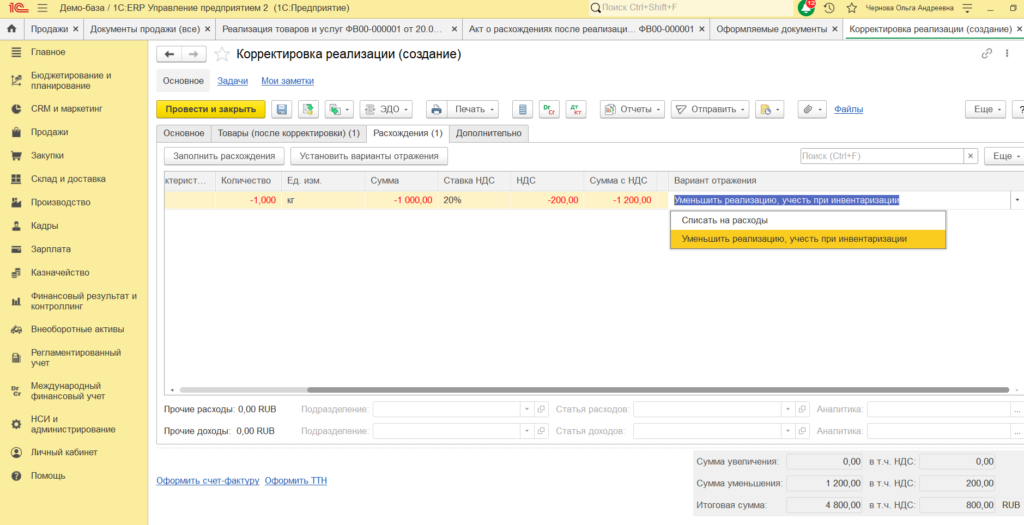Click Провести и закрыть button

211,110
